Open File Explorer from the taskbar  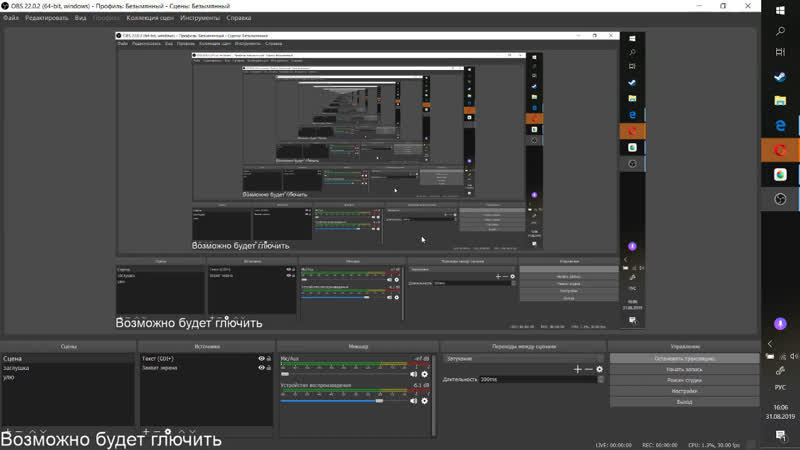pyautogui.click(x=780, y=101)
